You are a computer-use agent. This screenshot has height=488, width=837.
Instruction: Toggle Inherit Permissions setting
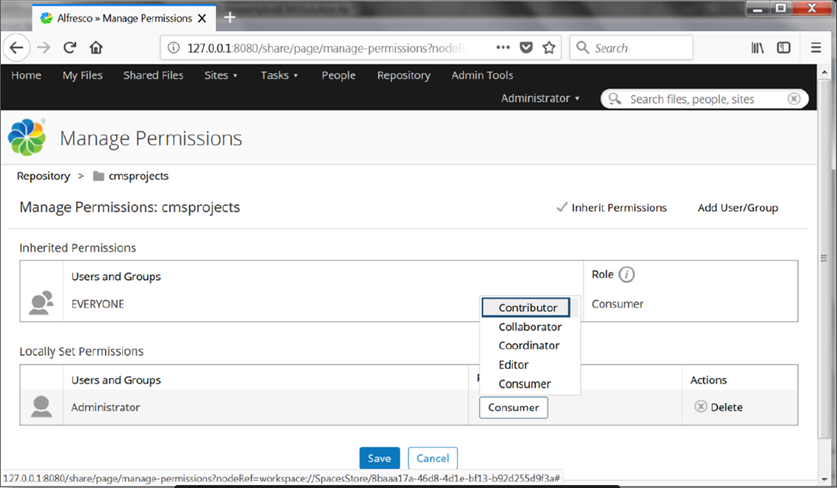tap(611, 208)
